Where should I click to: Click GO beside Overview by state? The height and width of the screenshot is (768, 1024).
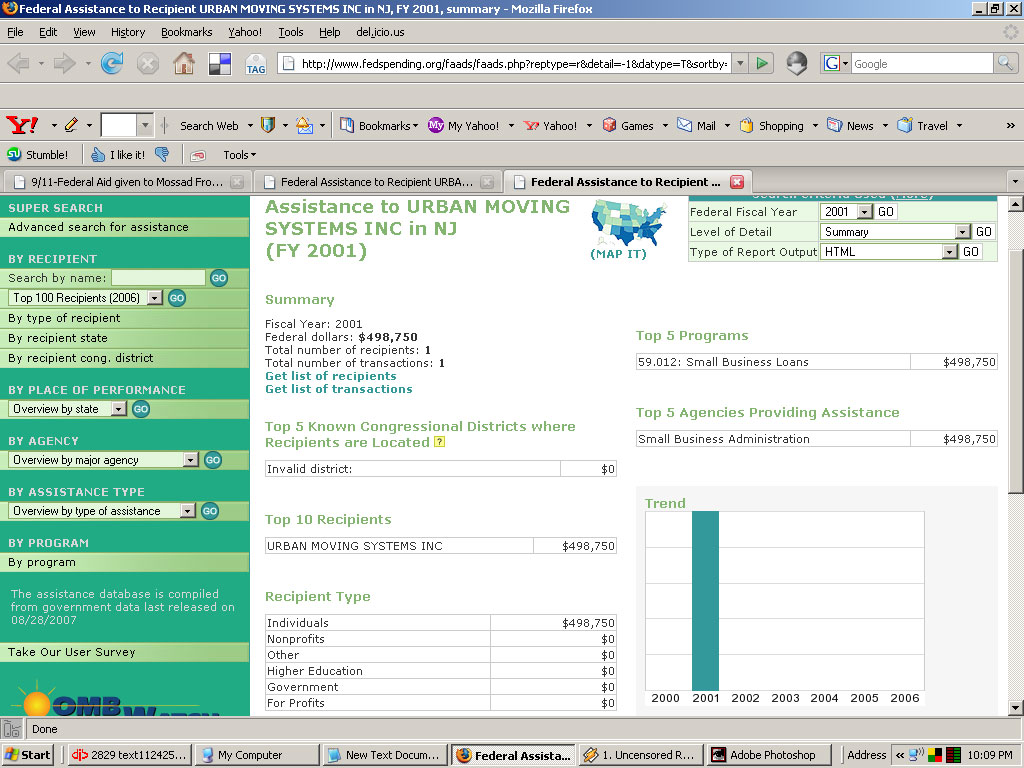(x=141, y=409)
